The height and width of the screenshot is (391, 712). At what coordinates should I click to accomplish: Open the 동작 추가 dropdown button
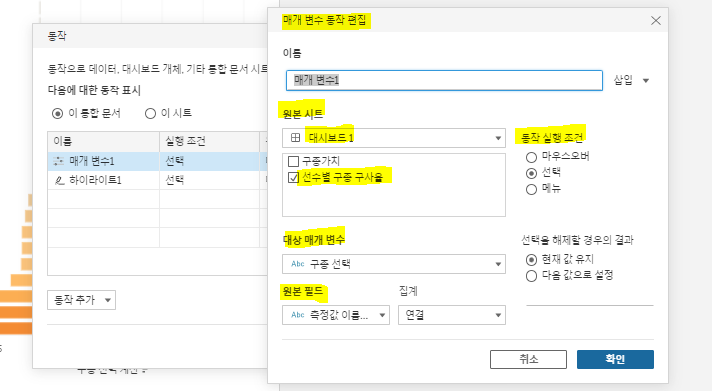81,300
